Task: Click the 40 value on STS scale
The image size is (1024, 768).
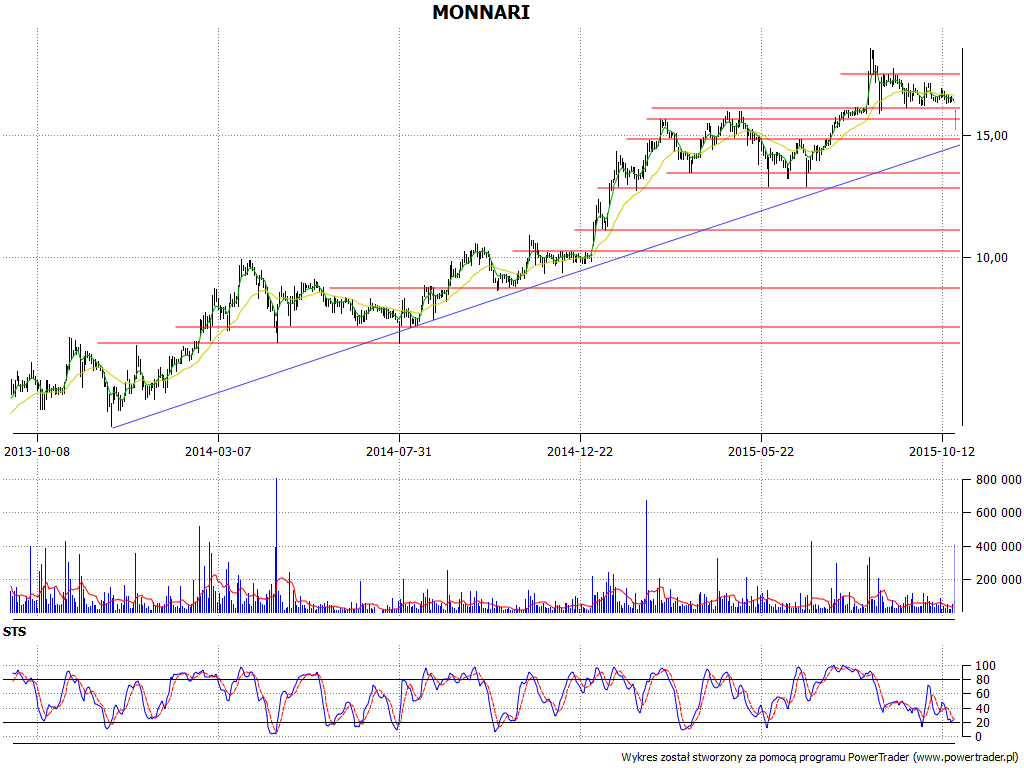Action: point(982,709)
